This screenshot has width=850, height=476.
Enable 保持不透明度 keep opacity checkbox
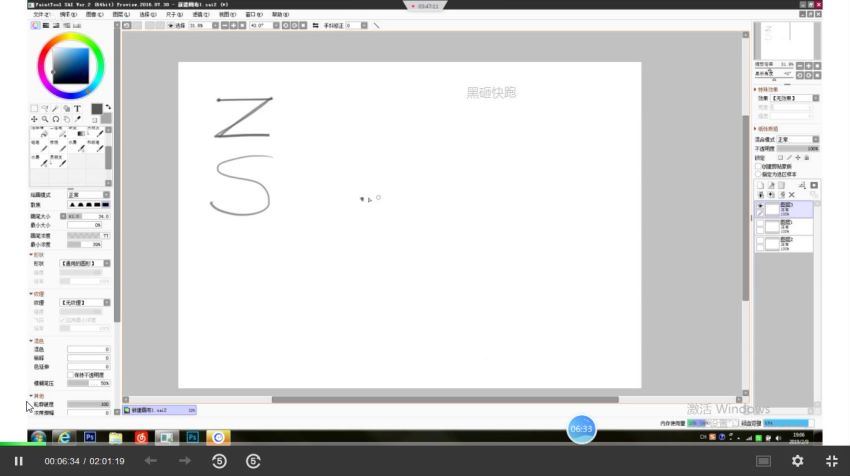[70, 375]
